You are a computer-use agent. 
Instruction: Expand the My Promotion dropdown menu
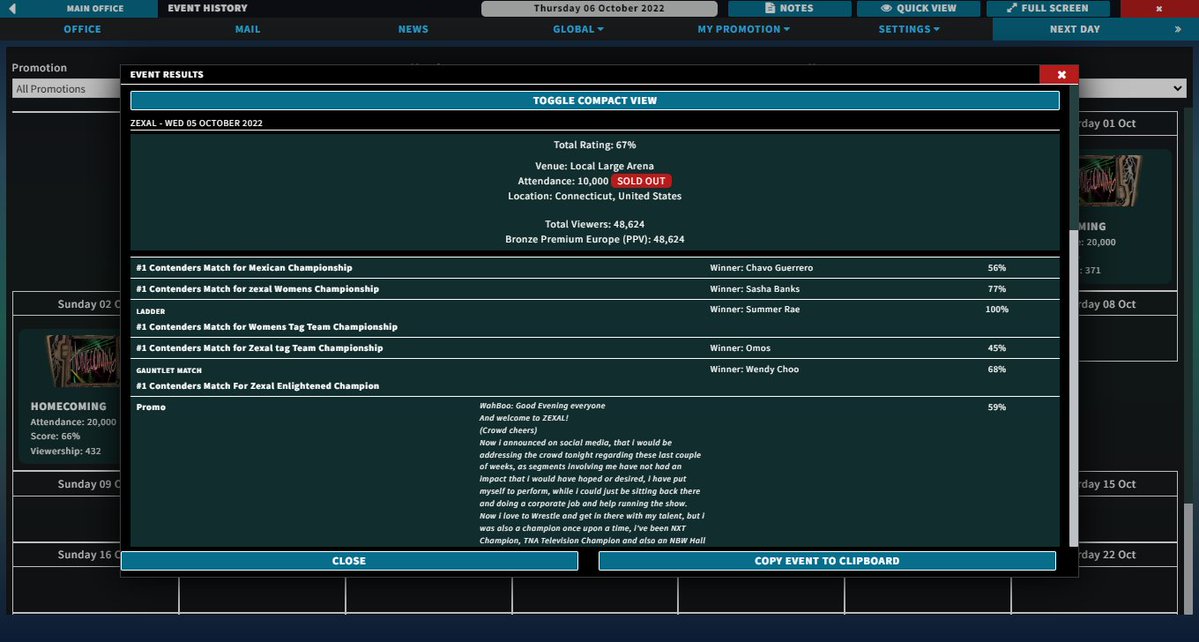[x=743, y=29]
